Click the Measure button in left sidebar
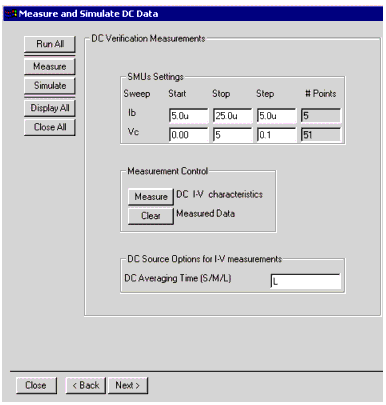The image size is (386, 405). pyautogui.click(x=50, y=66)
